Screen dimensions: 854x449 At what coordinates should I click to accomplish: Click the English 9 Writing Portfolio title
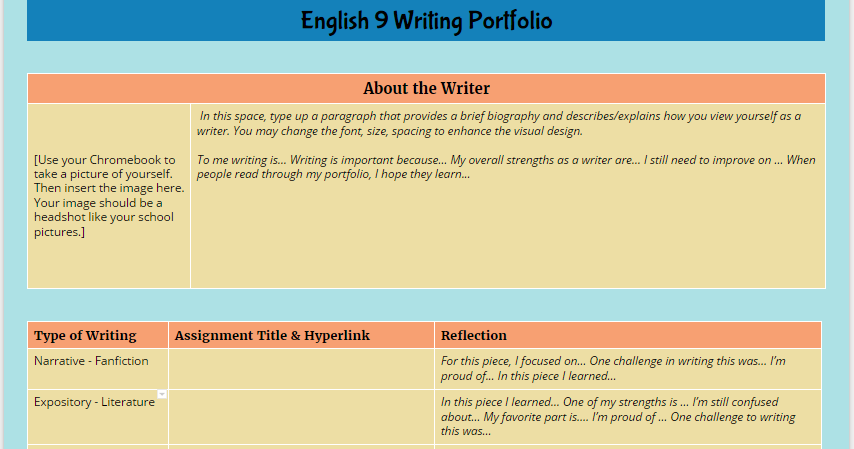(426, 21)
